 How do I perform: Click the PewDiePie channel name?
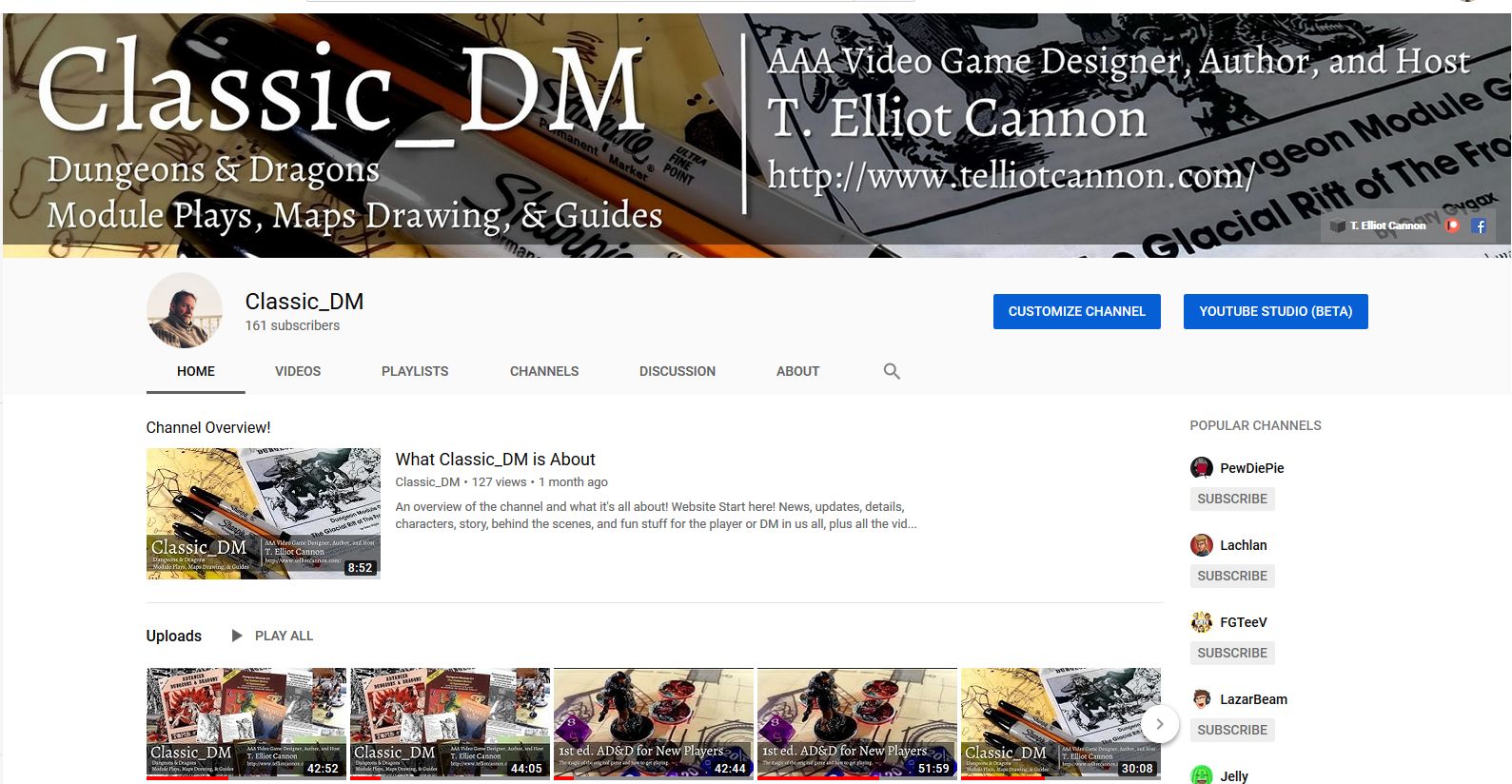pos(1252,468)
